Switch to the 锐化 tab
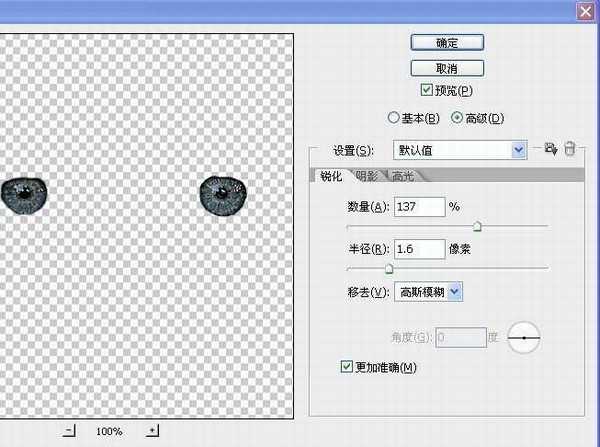The height and width of the screenshot is (447, 600). [x=331, y=176]
